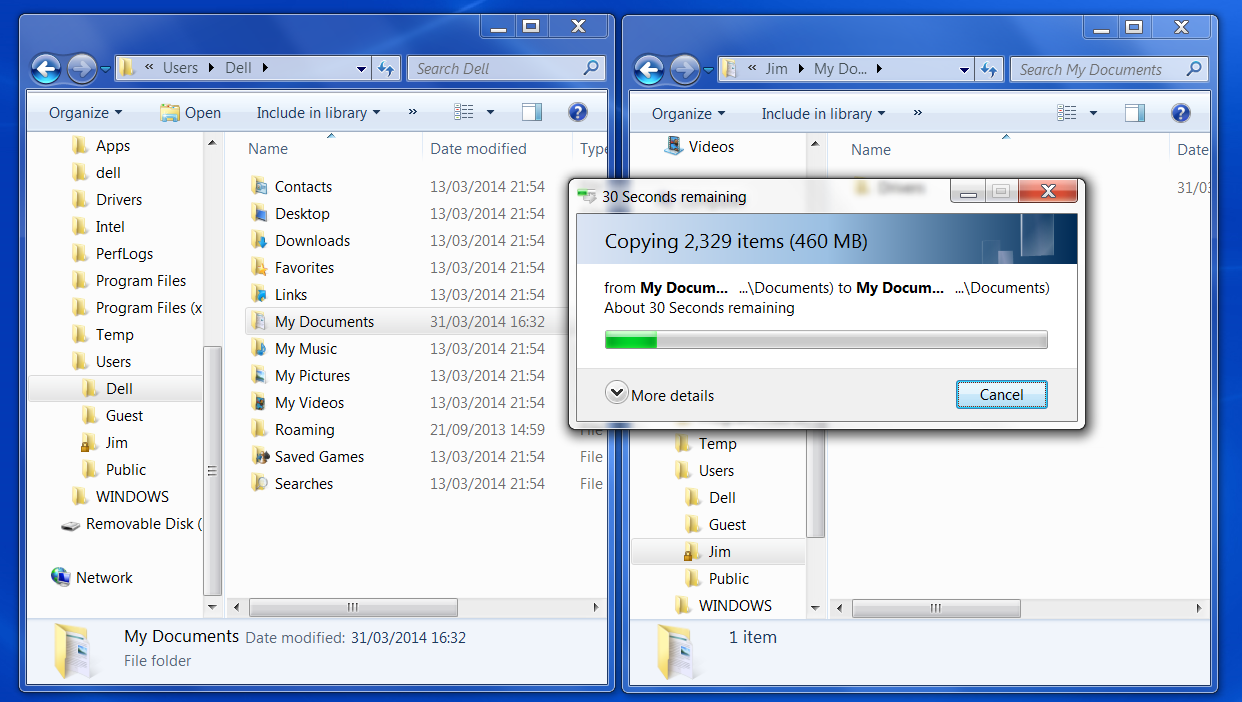The width and height of the screenshot is (1242, 702).
Task: Click Open in Dell window toolbar
Action: point(191,113)
